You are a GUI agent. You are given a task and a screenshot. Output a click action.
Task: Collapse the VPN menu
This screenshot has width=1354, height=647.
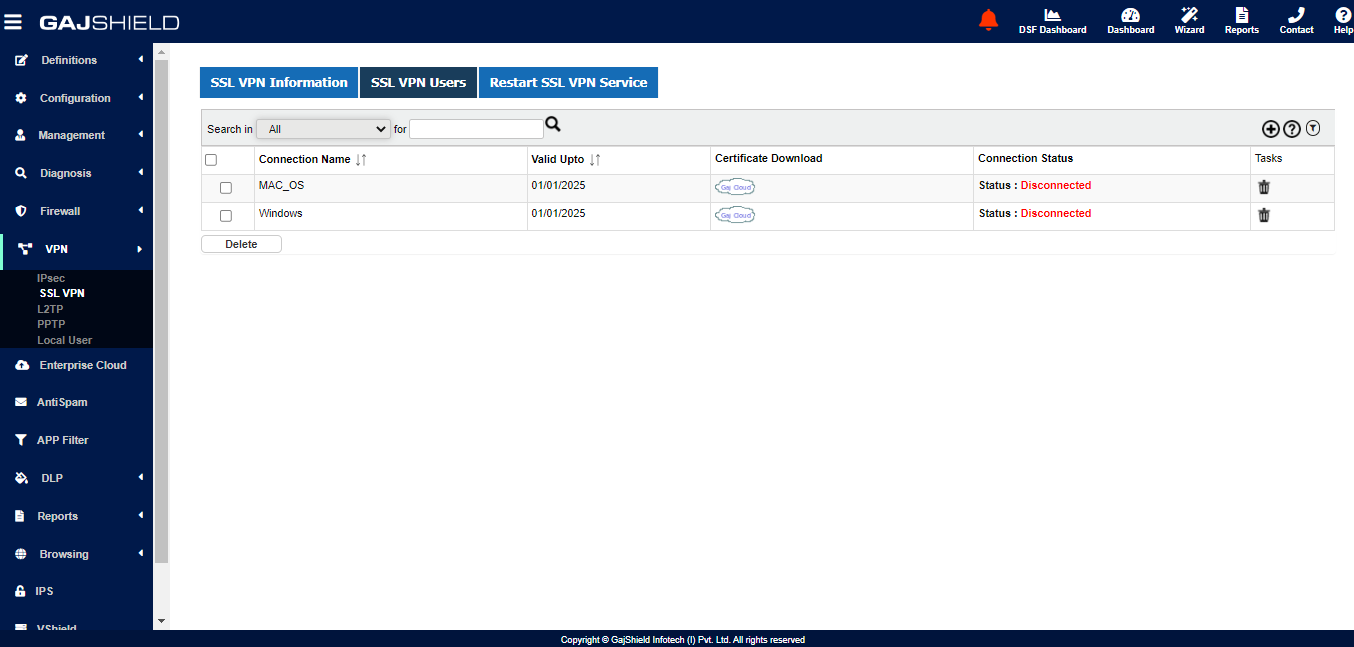point(76,249)
